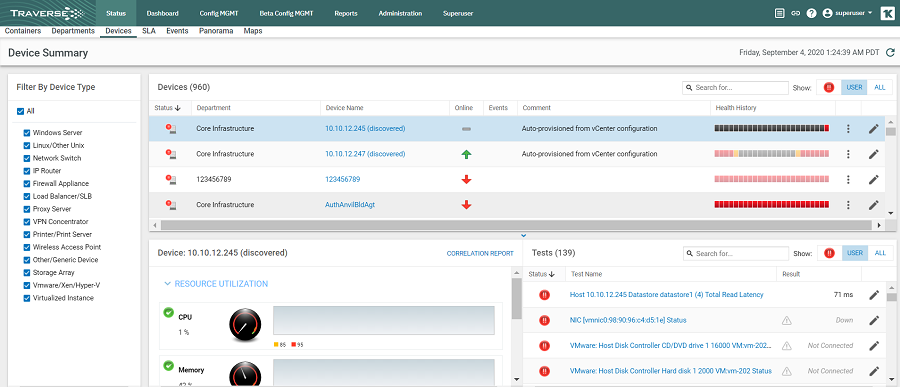Viewport: 900px width, 387px height.
Task: Open the help question mark icon
Action: [811, 13]
